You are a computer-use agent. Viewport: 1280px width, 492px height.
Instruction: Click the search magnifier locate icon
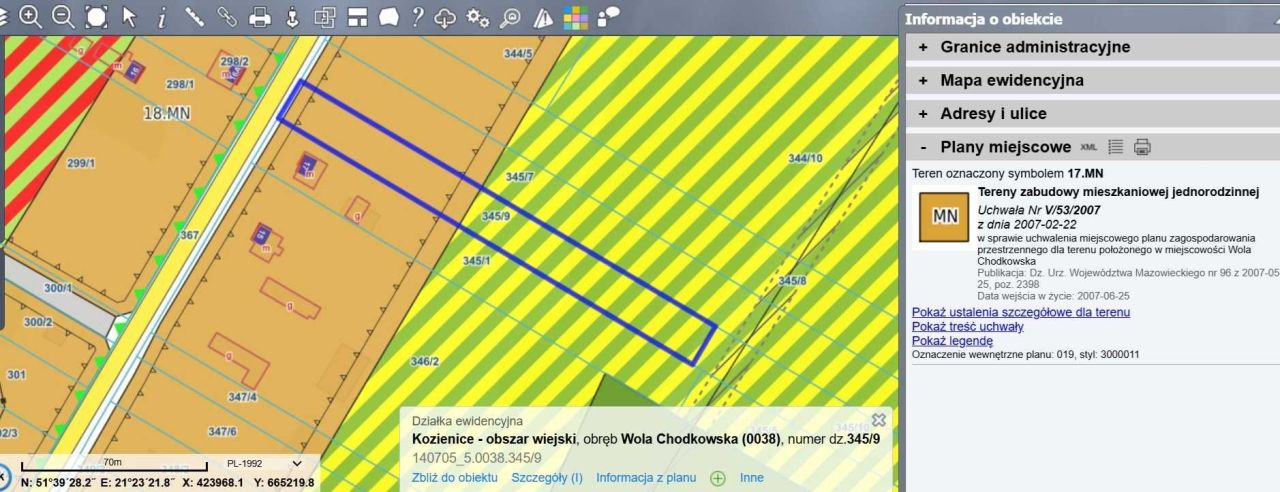click(x=510, y=16)
